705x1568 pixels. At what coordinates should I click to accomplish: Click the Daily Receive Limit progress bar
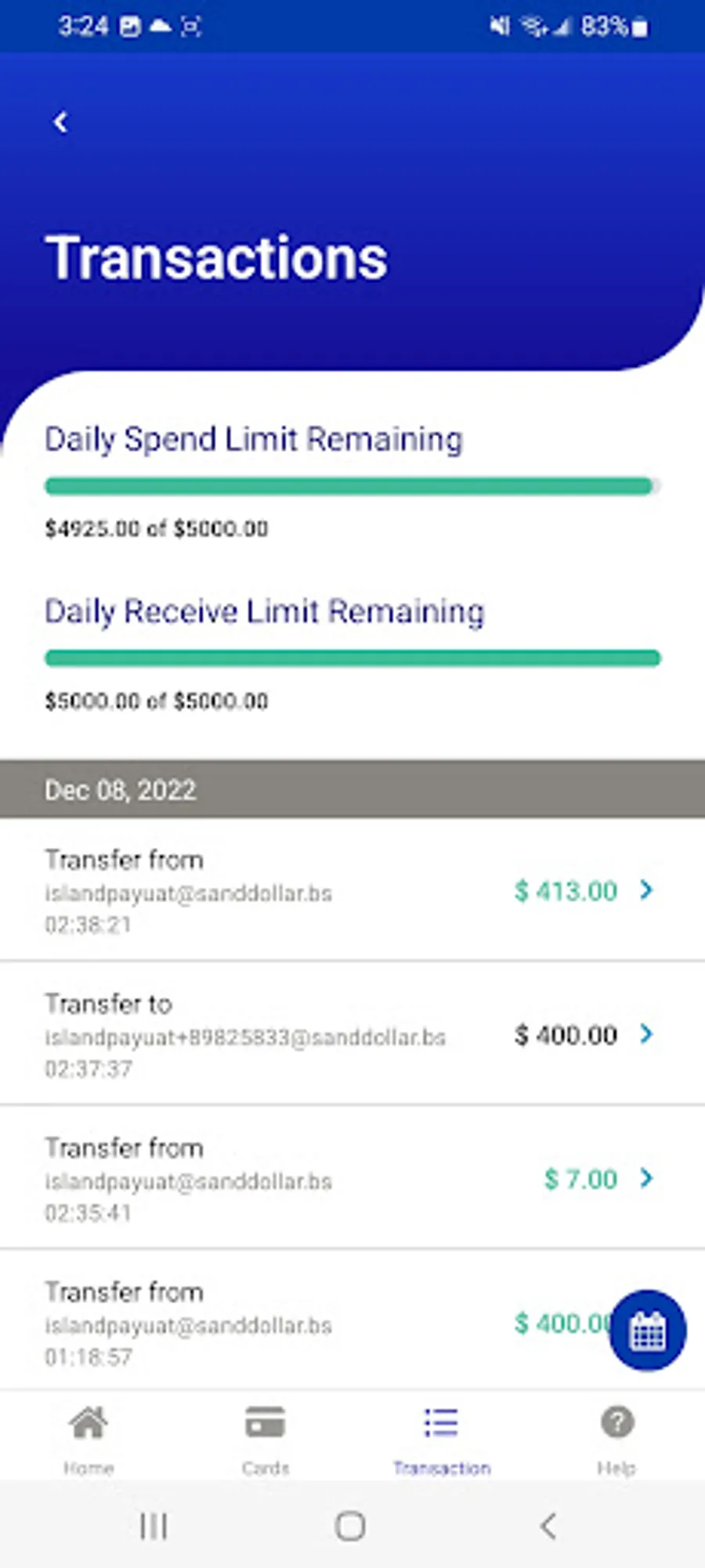click(x=352, y=658)
